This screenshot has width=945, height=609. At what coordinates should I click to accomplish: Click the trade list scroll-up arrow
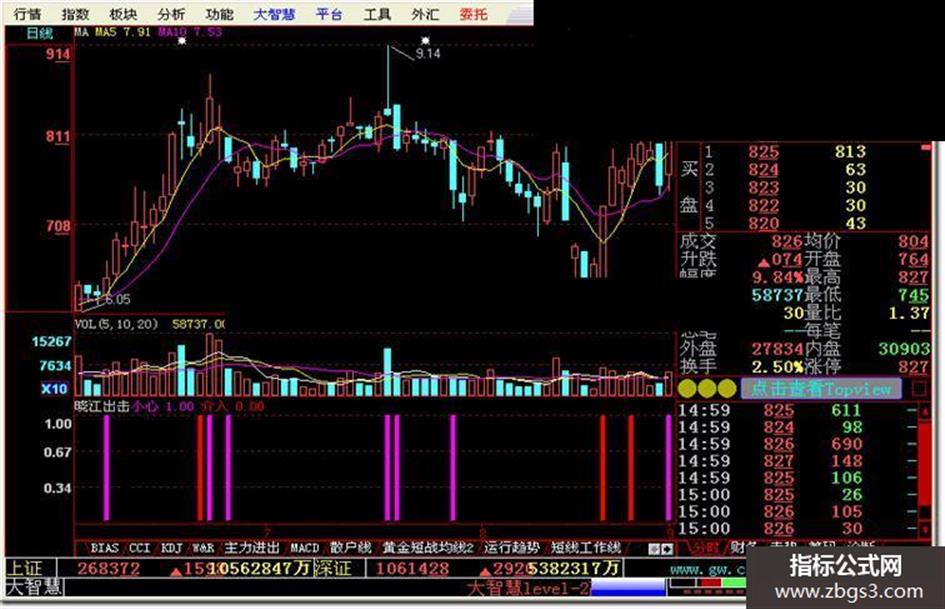pos(925,411)
